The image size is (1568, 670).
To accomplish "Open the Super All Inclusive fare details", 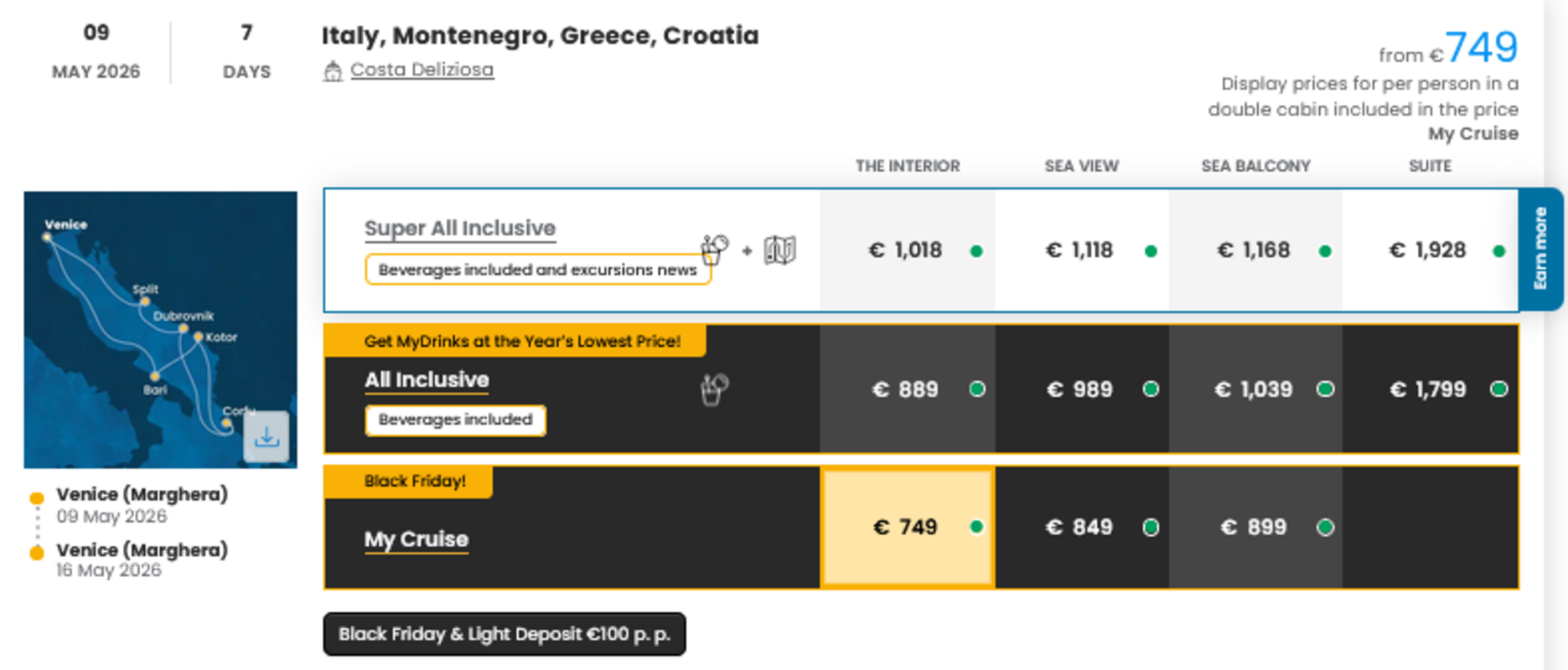I will [459, 228].
